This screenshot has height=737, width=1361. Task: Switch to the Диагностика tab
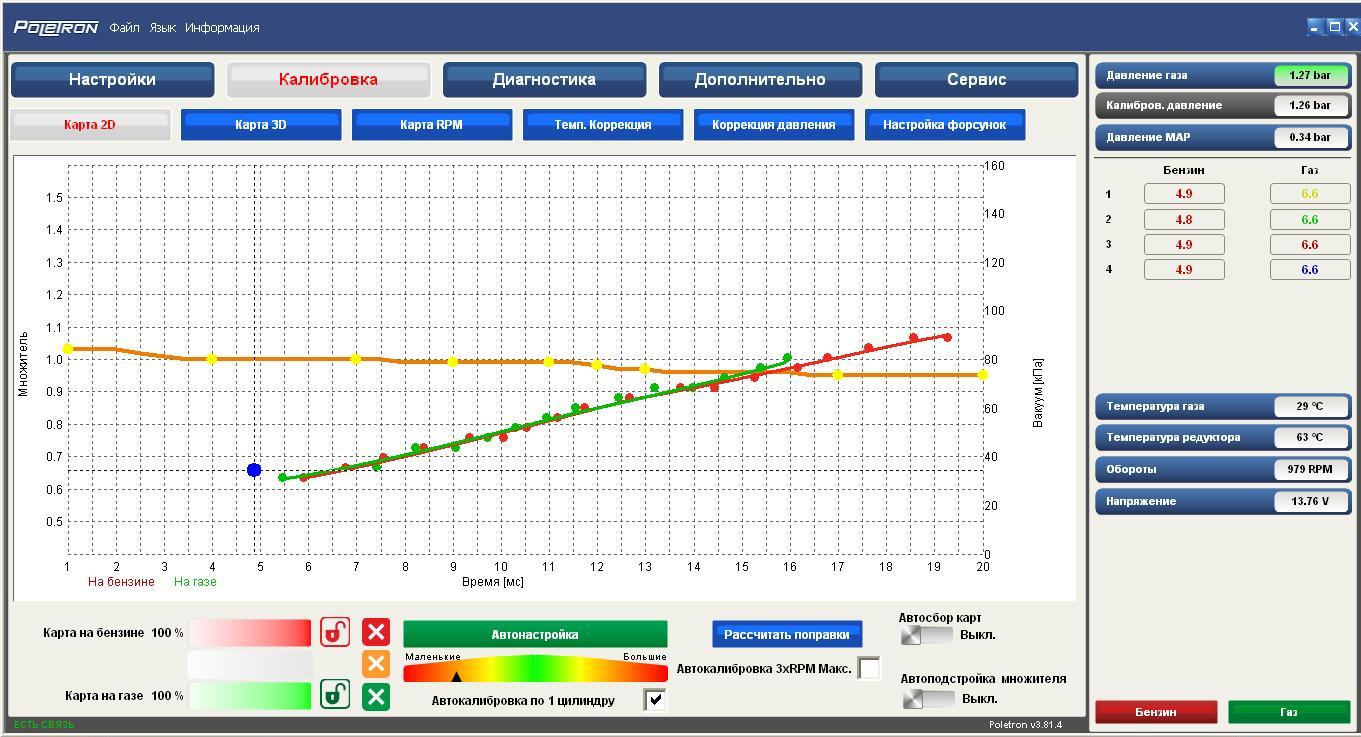(x=544, y=80)
